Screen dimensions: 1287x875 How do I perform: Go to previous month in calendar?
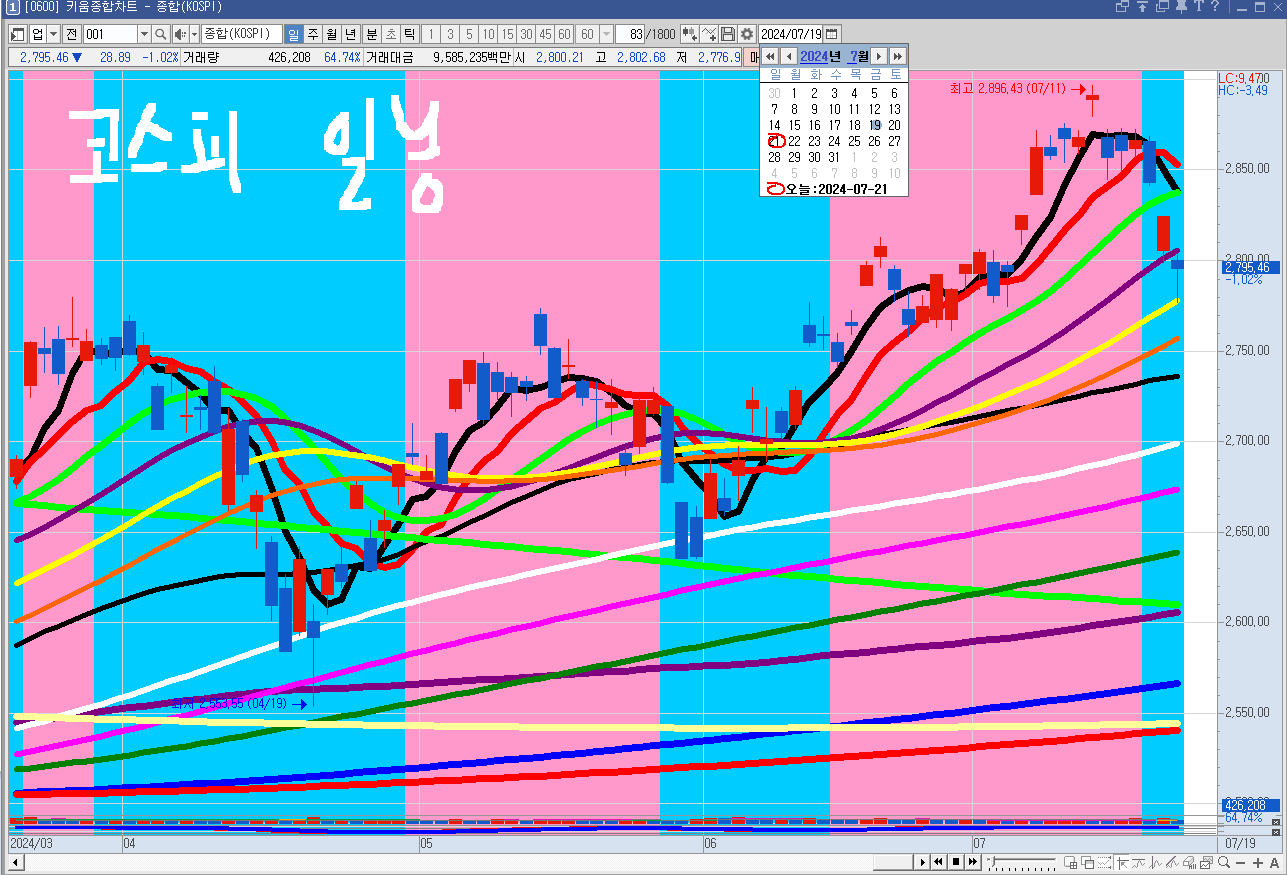coord(788,56)
